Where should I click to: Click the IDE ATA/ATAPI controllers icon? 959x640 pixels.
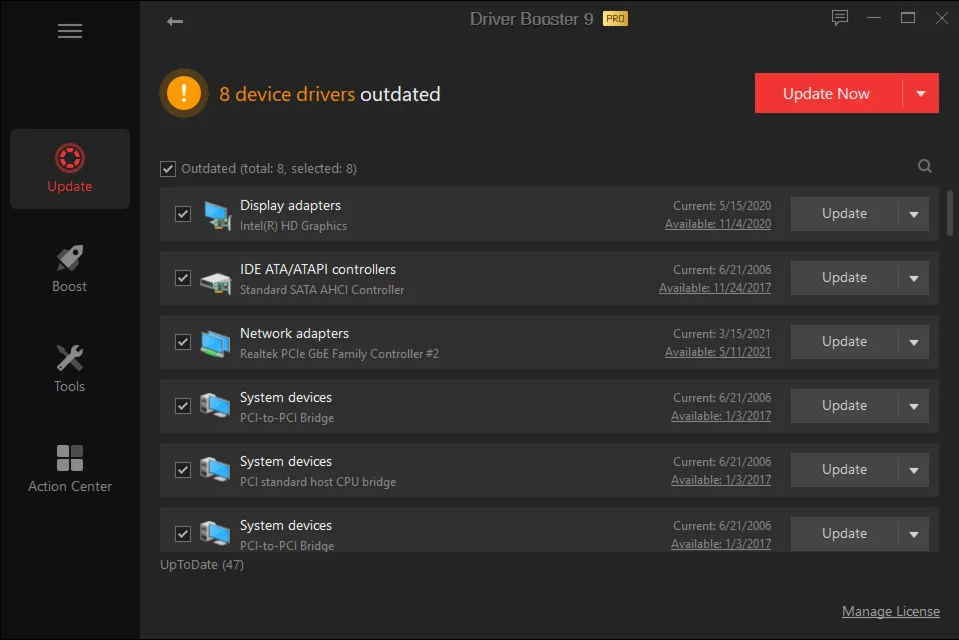[216, 279]
